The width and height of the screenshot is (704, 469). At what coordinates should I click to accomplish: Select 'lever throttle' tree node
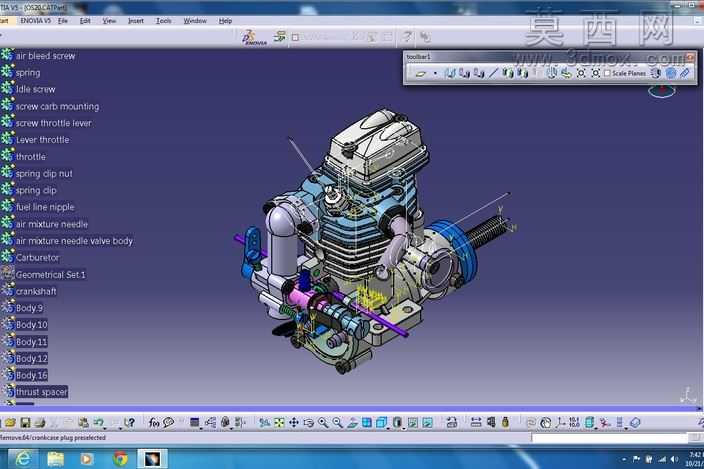click(x=43, y=140)
